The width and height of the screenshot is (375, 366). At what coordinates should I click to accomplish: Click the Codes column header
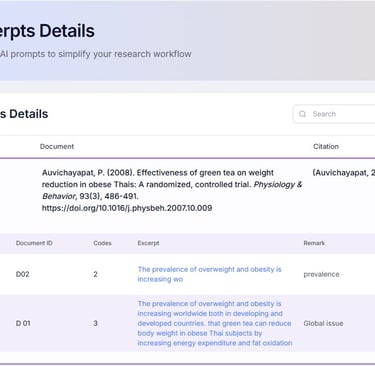102,243
